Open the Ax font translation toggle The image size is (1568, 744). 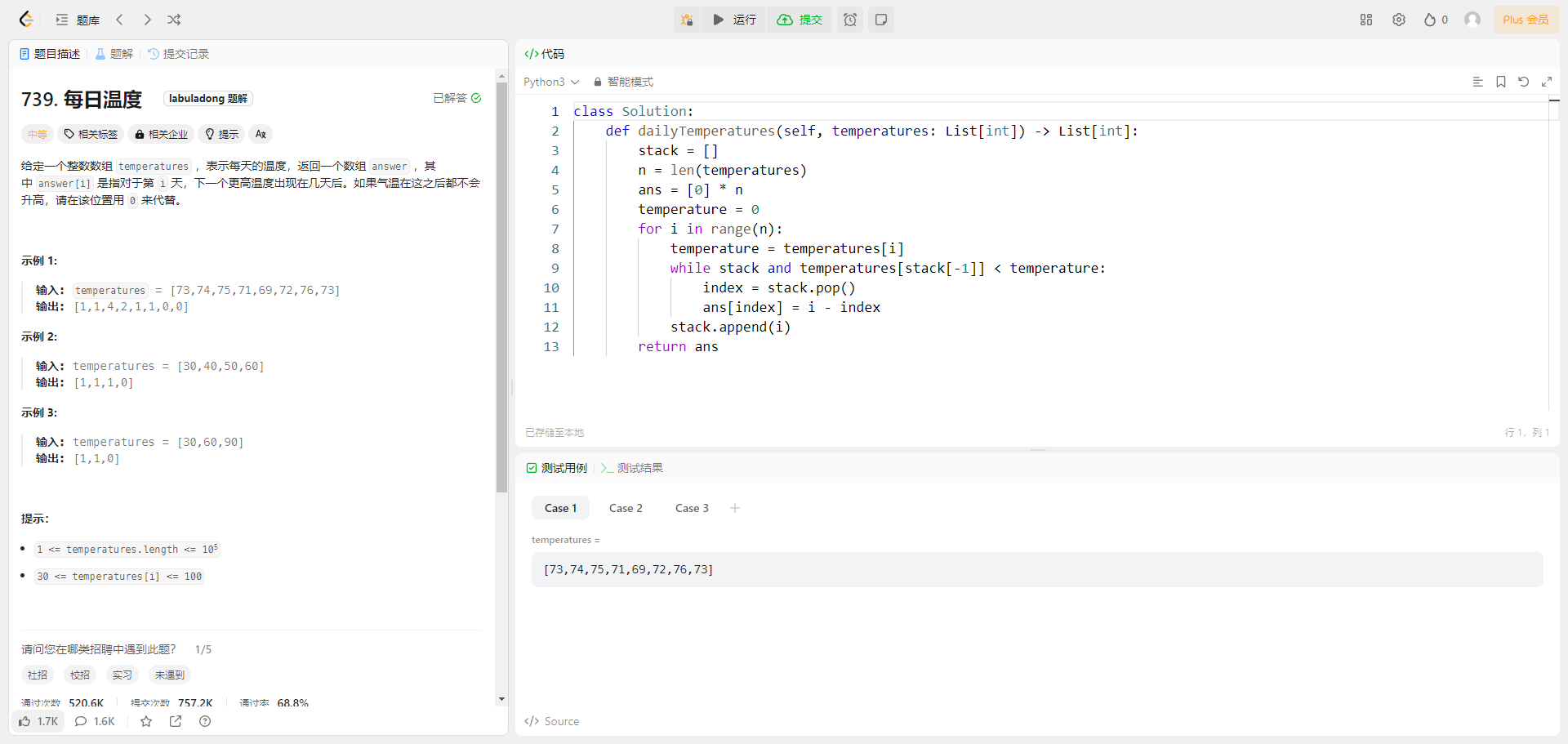coord(261,134)
